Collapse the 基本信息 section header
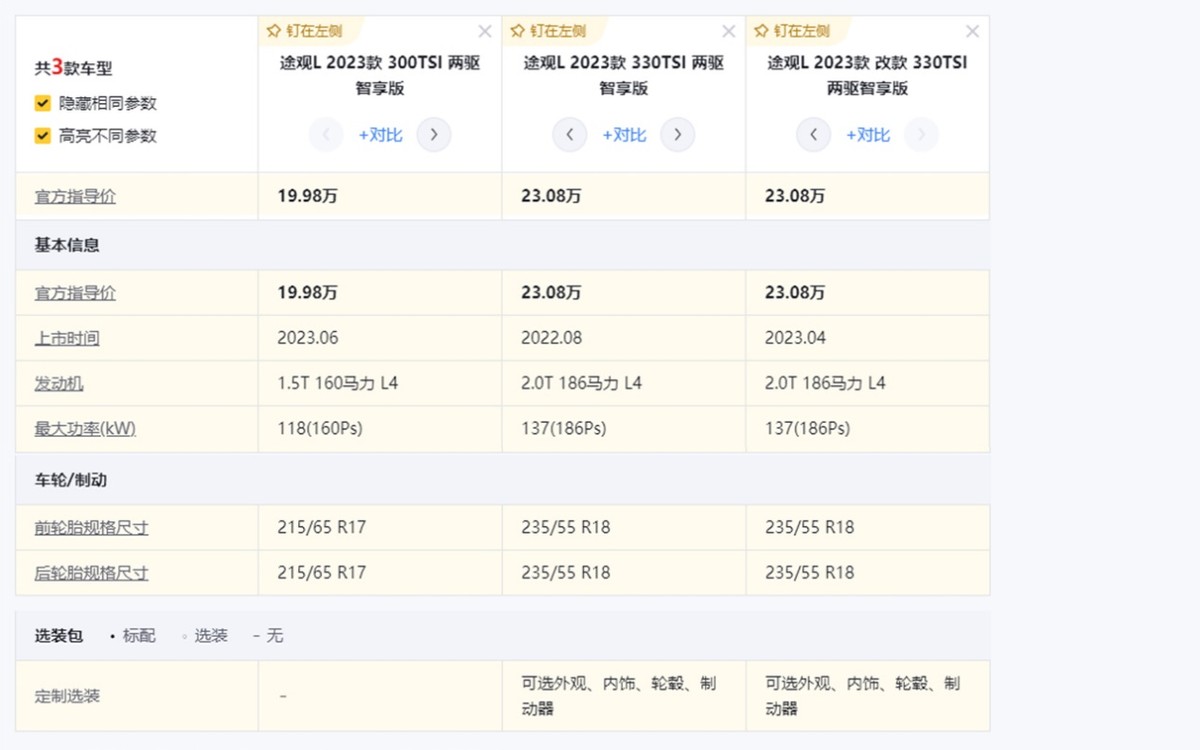 (57, 245)
